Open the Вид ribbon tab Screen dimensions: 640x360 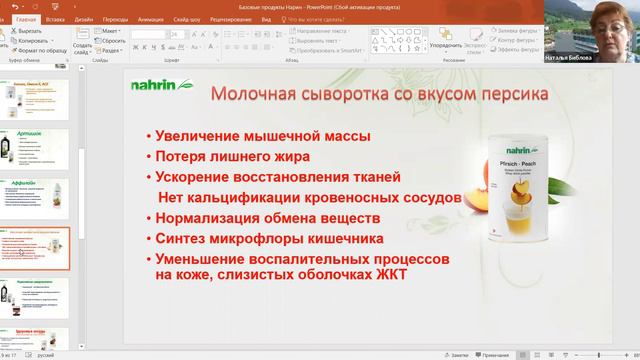pos(266,19)
